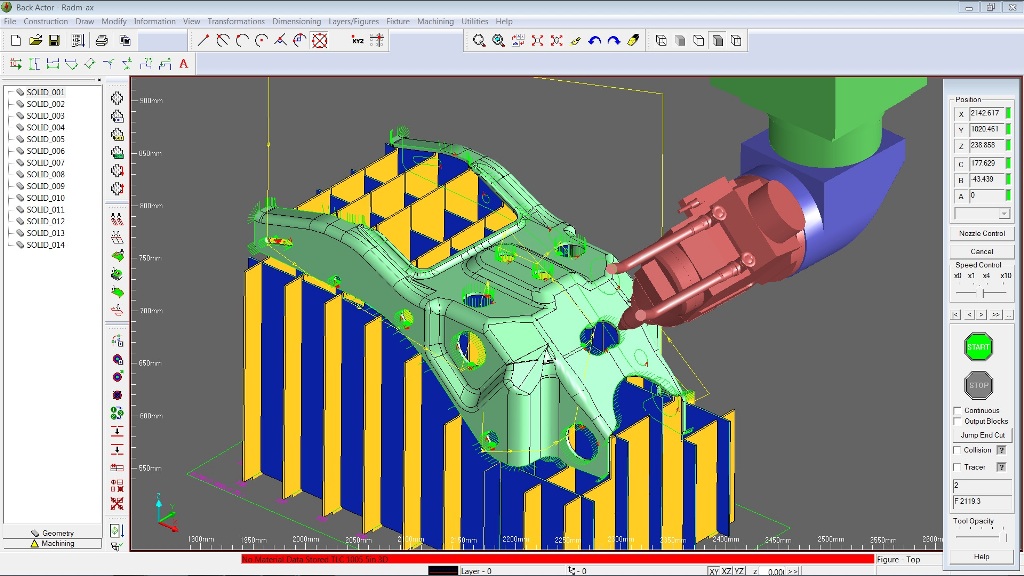Open the dropdown below the A position field
The image size is (1024, 576).
point(1003,214)
